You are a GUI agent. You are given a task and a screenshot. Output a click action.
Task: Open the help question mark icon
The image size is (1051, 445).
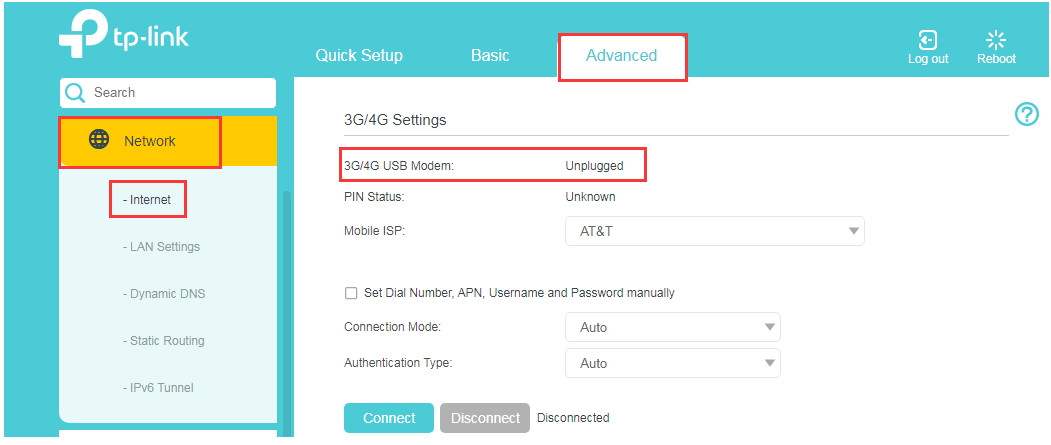pos(1026,114)
